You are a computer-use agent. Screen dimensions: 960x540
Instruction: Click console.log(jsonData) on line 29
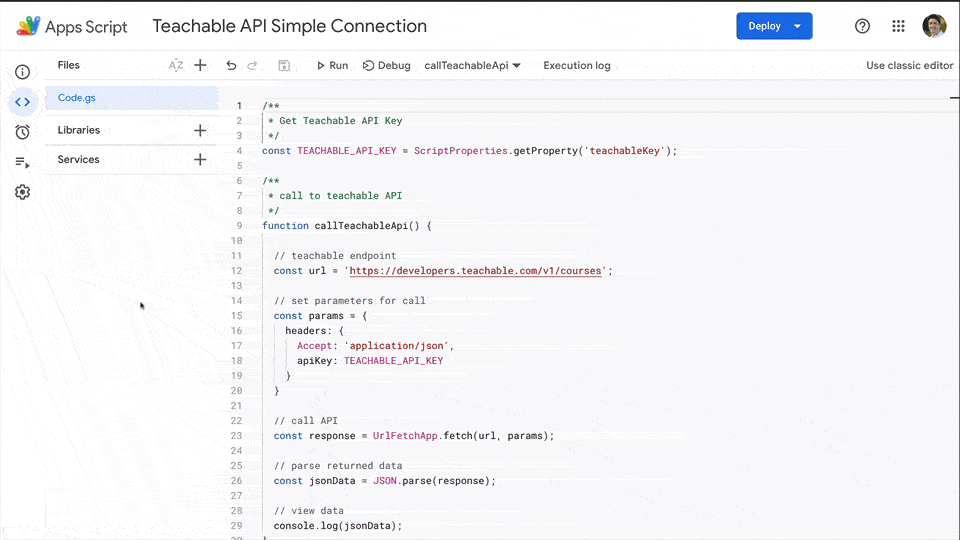338,526
